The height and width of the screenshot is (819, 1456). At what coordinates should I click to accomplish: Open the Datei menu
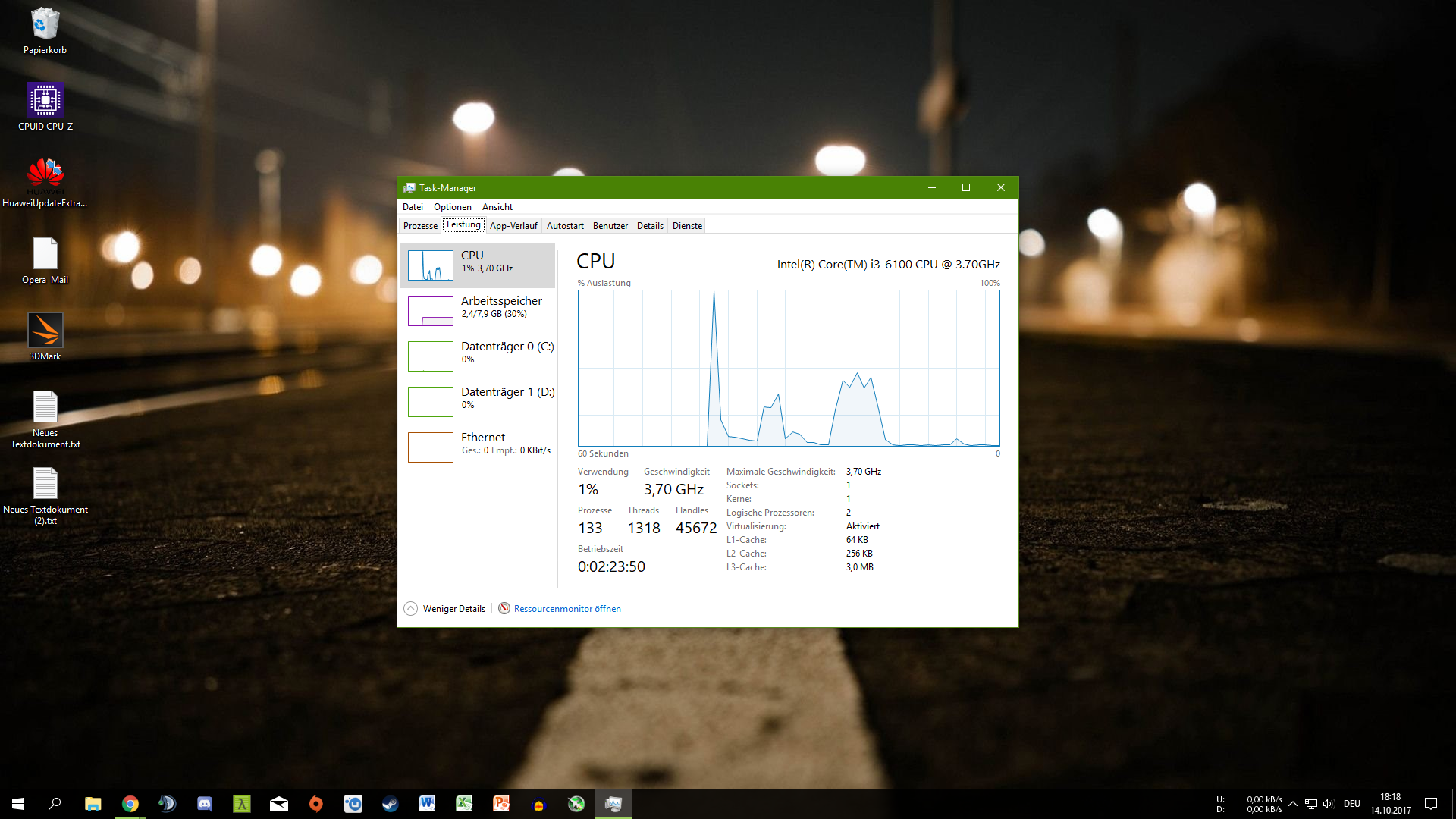pyautogui.click(x=413, y=207)
